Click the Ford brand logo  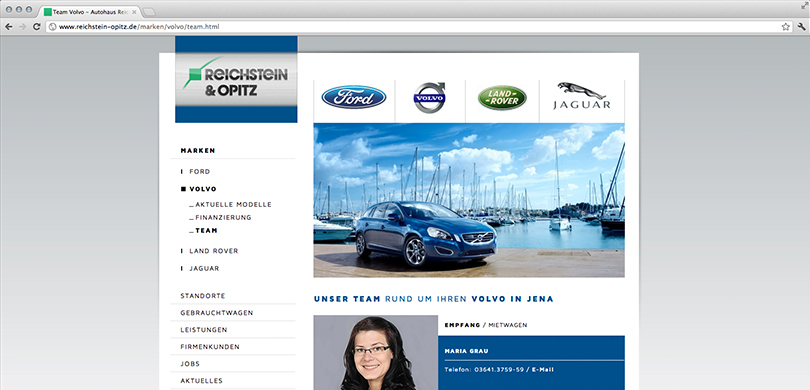(x=354, y=97)
